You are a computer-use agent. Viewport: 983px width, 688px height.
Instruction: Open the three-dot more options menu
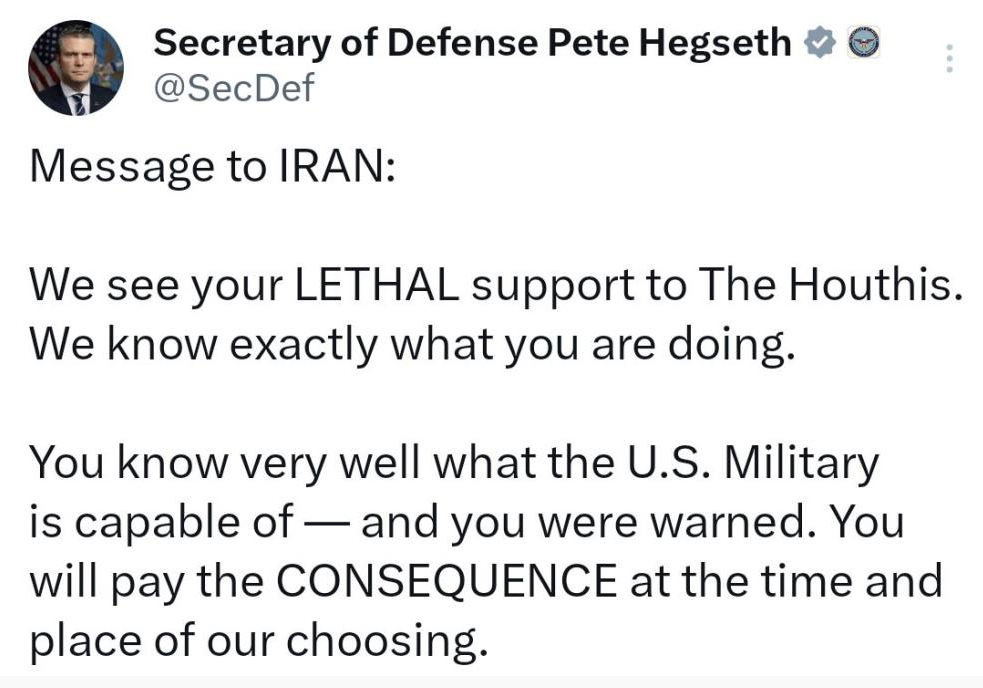tap(949, 59)
